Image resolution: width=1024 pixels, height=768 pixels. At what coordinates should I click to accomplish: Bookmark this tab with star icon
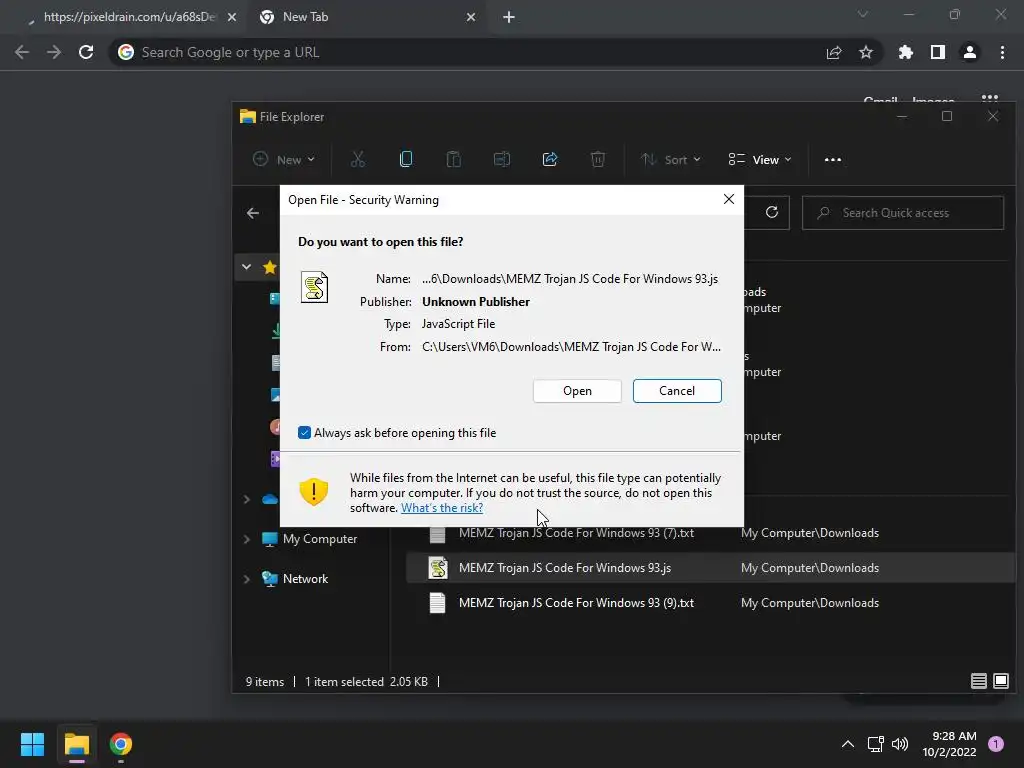(x=866, y=52)
